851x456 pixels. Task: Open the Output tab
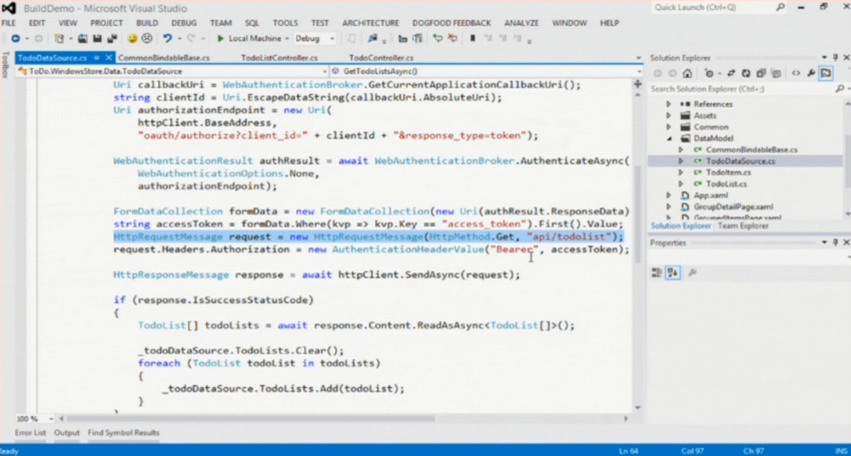click(x=67, y=433)
